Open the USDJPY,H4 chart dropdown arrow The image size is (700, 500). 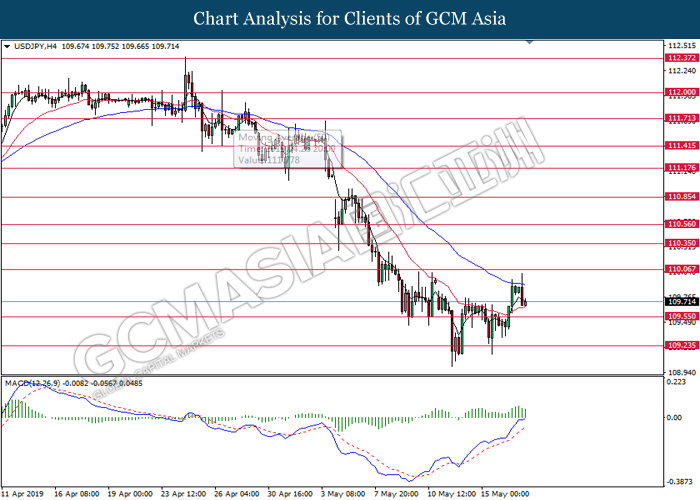(x=7, y=46)
